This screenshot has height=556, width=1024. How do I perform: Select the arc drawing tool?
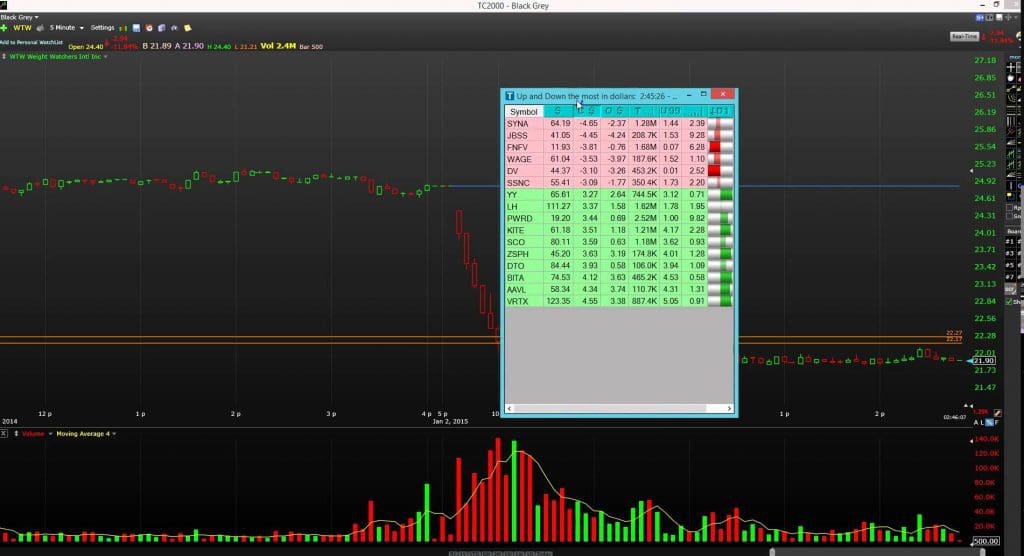1012,99
